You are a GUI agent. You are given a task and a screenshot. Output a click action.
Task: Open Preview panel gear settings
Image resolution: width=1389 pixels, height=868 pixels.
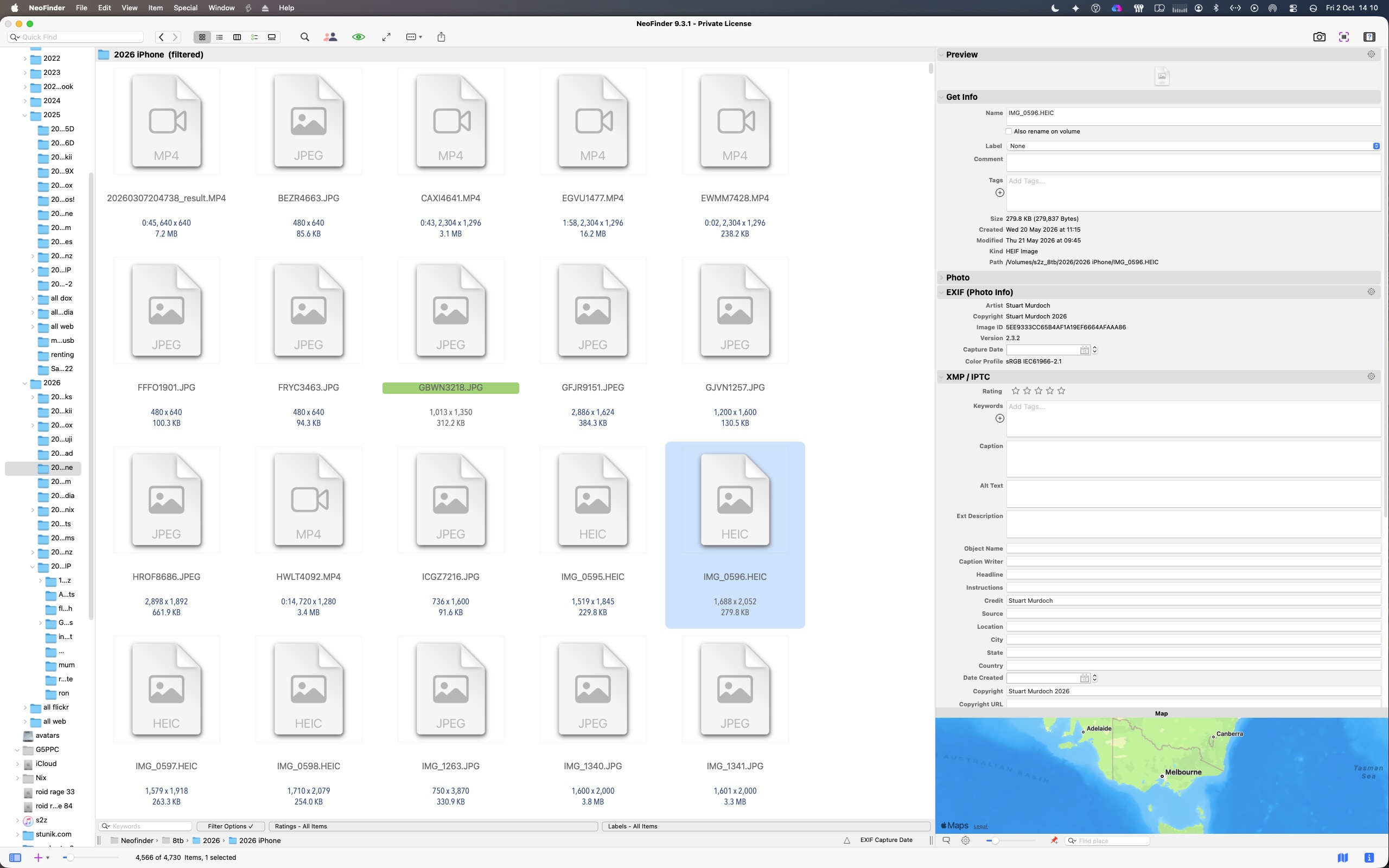pos(1371,54)
